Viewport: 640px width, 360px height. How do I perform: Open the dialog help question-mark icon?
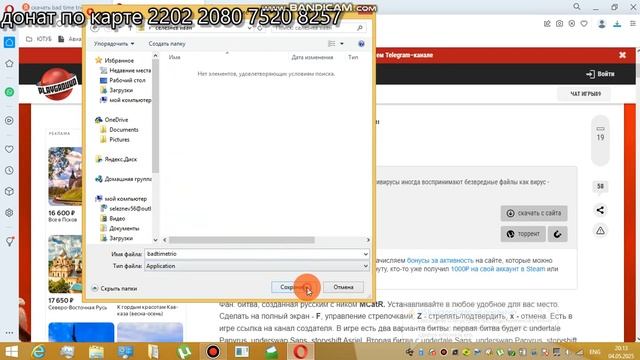361,44
